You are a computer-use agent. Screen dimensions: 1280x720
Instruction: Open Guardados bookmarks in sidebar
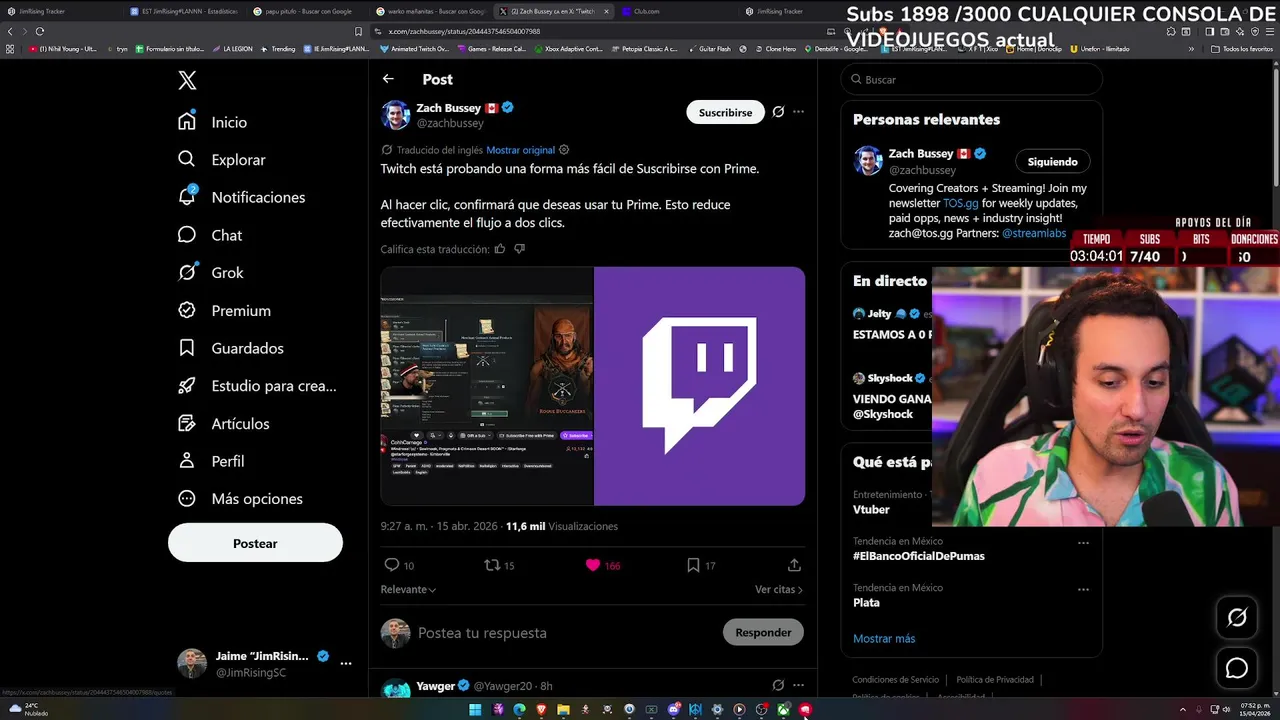point(230,348)
